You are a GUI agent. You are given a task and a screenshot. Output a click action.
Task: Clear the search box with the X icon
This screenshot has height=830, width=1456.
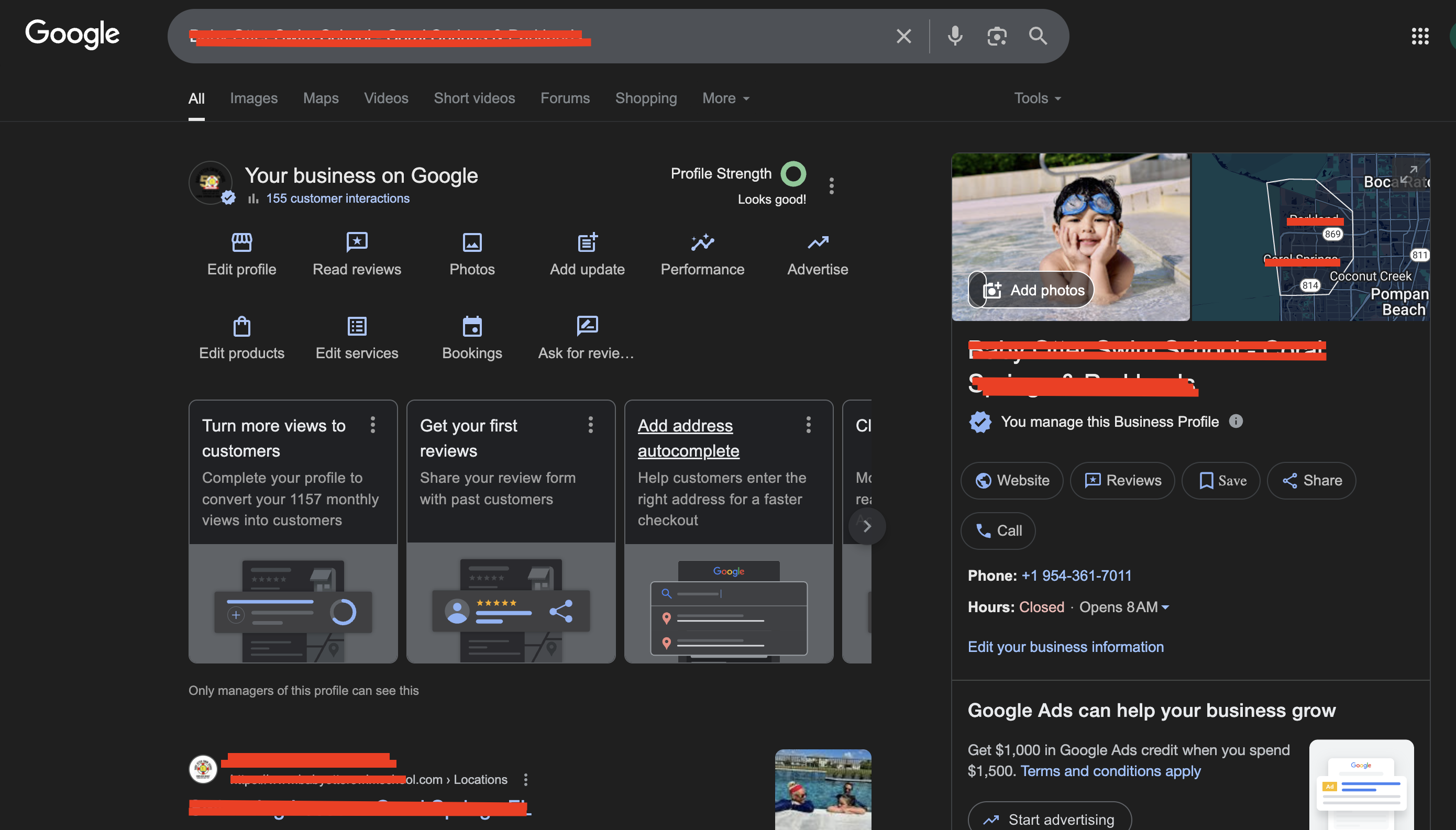903,36
